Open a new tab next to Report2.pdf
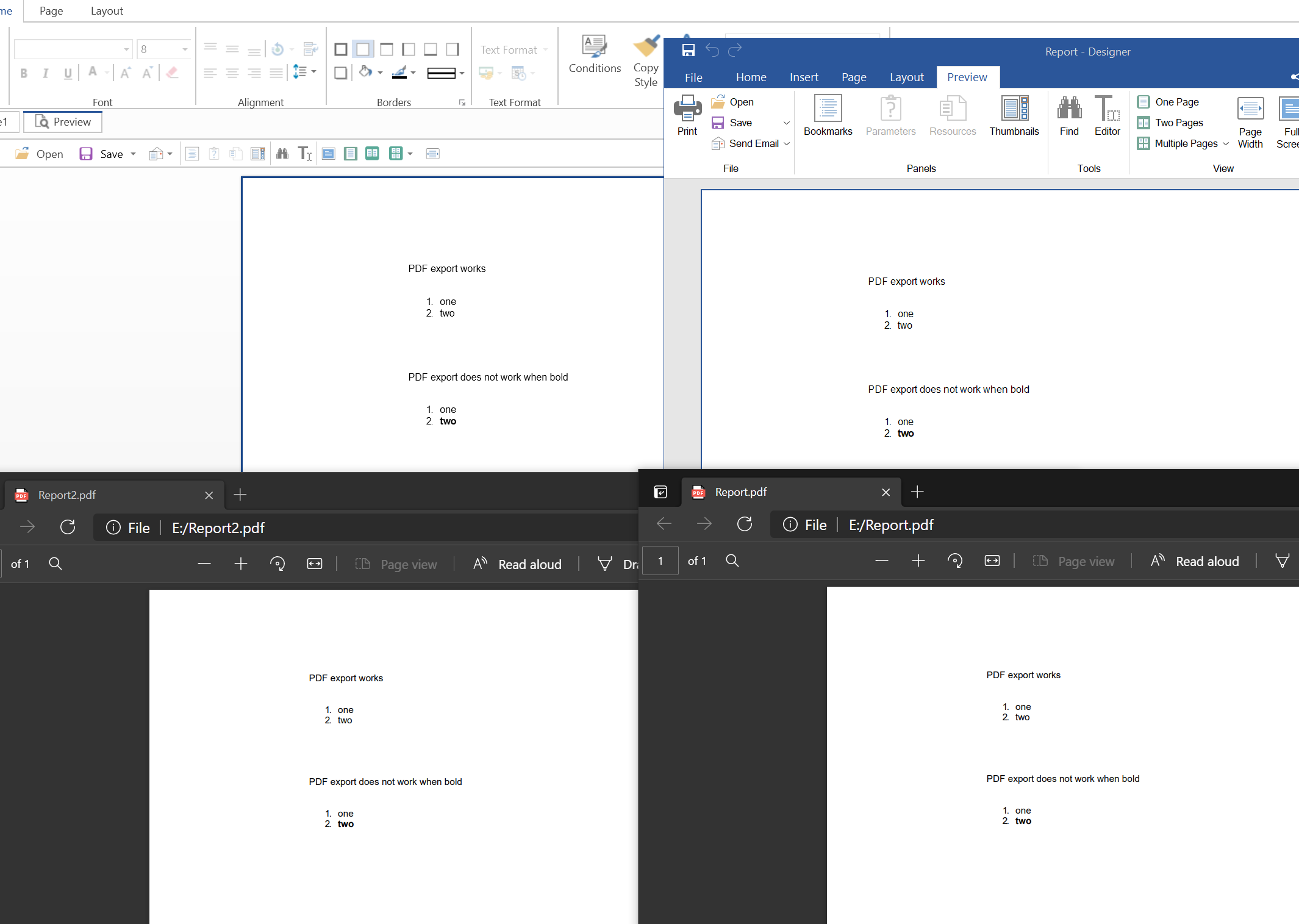Image resolution: width=1299 pixels, height=924 pixels. tap(240, 495)
